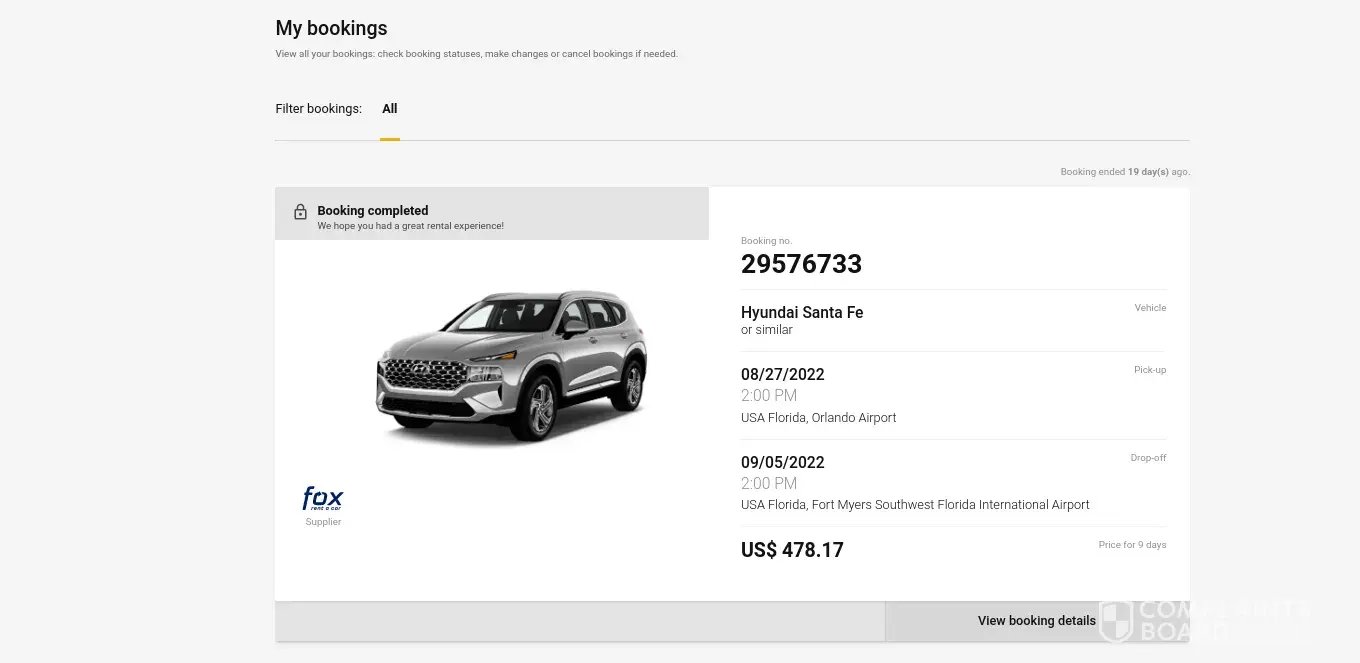
Task: Click the US$ 478.17 price
Action: [792, 550]
